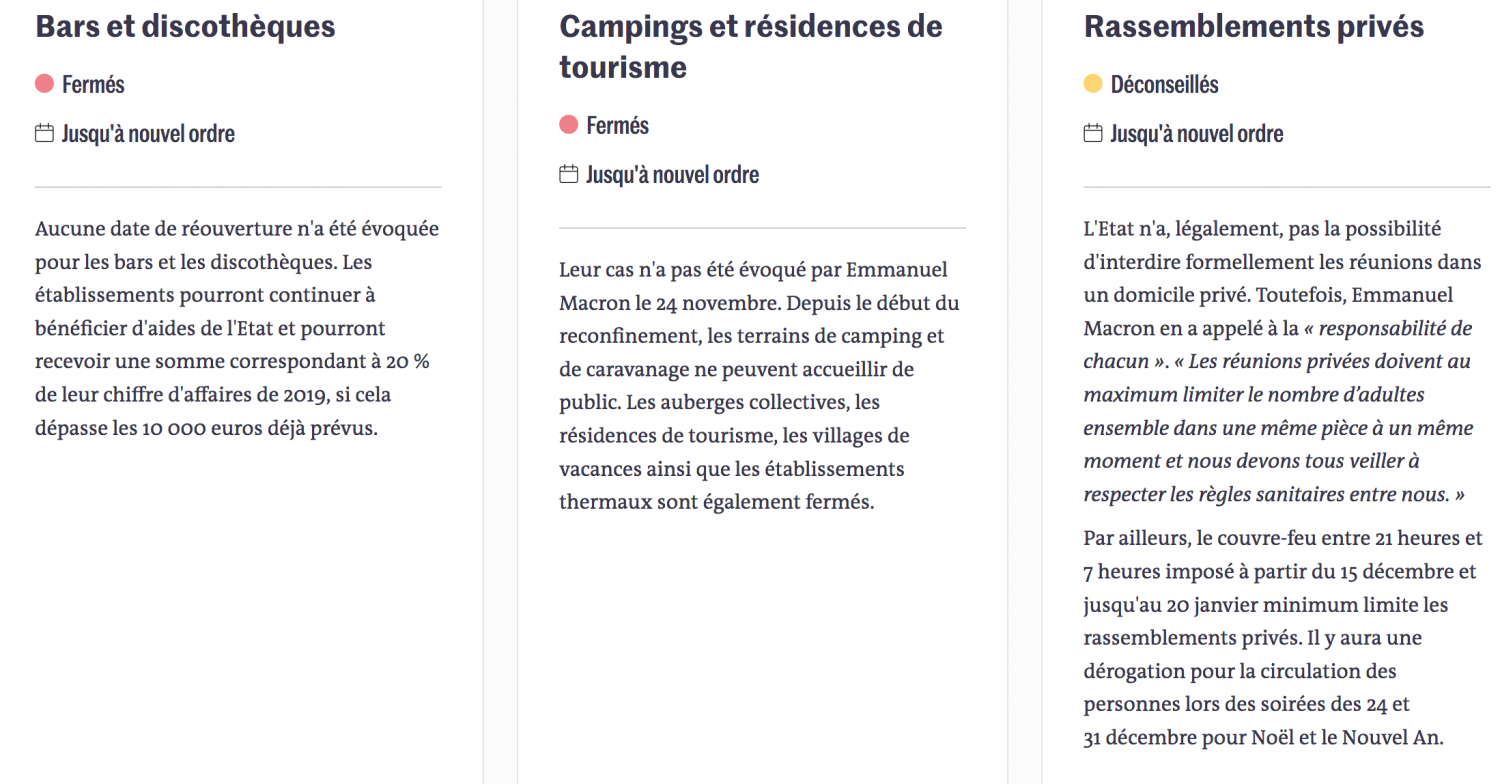
Task: Click the red status dot beside Fermés under Bars
Action: [44, 84]
